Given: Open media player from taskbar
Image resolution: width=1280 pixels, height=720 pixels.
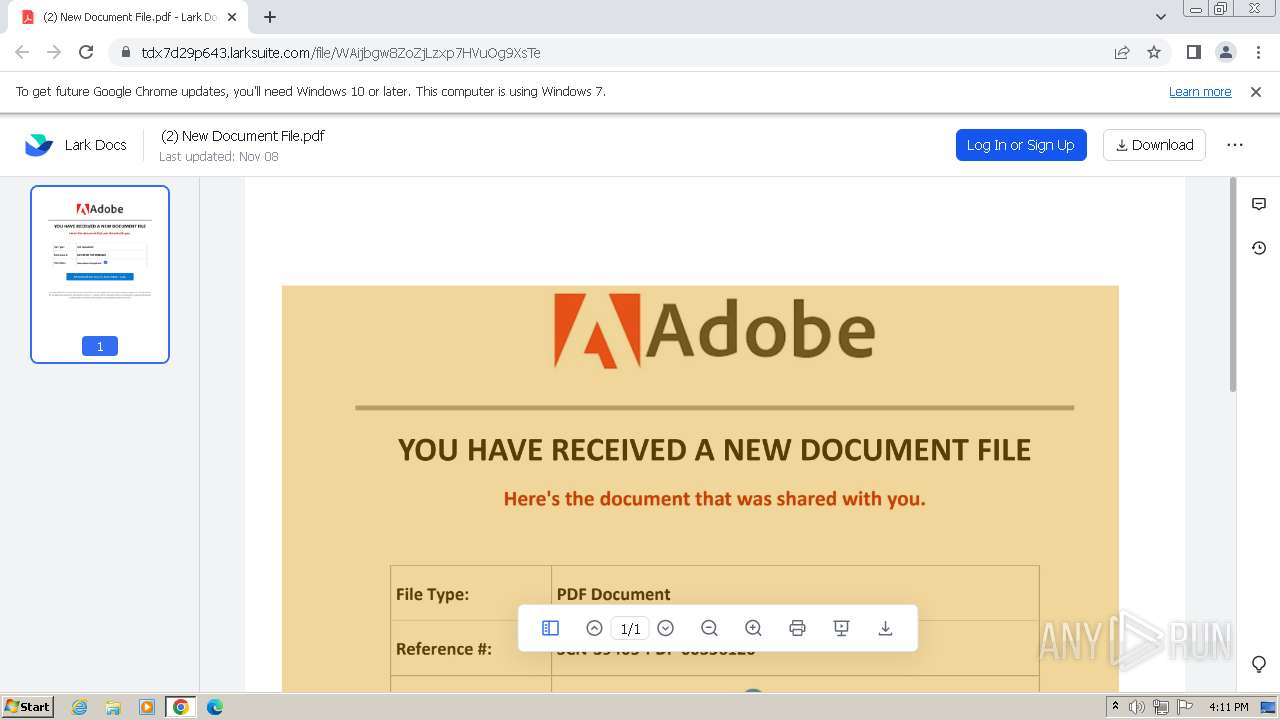Looking at the screenshot, I should coord(147,707).
